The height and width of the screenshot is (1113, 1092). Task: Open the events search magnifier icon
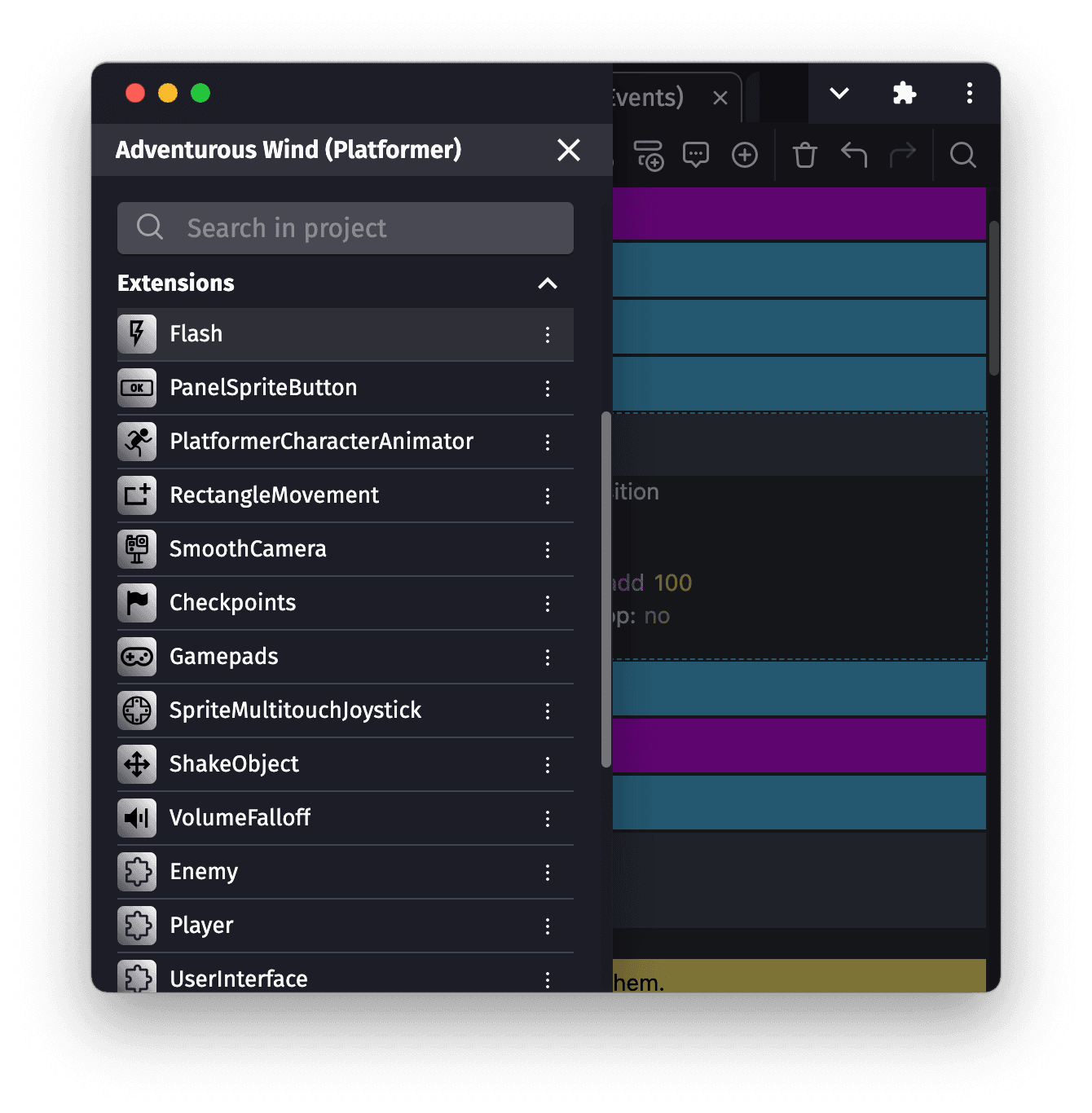[962, 155]
